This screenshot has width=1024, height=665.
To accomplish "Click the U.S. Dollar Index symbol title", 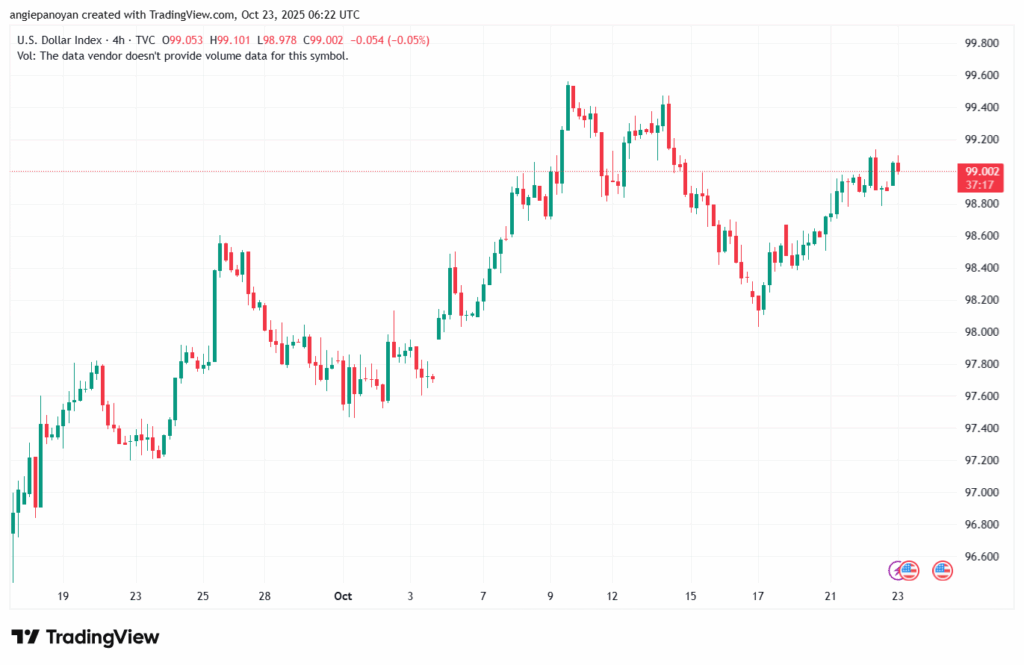I will pyautogui.click(x=70, y=40).
